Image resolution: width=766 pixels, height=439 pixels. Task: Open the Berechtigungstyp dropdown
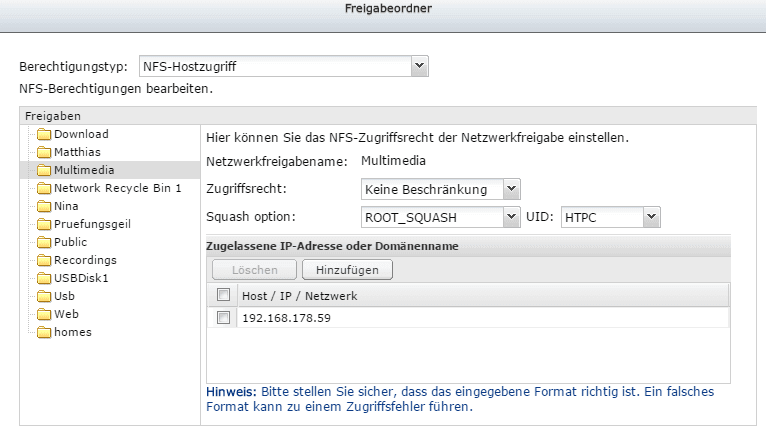283,67
